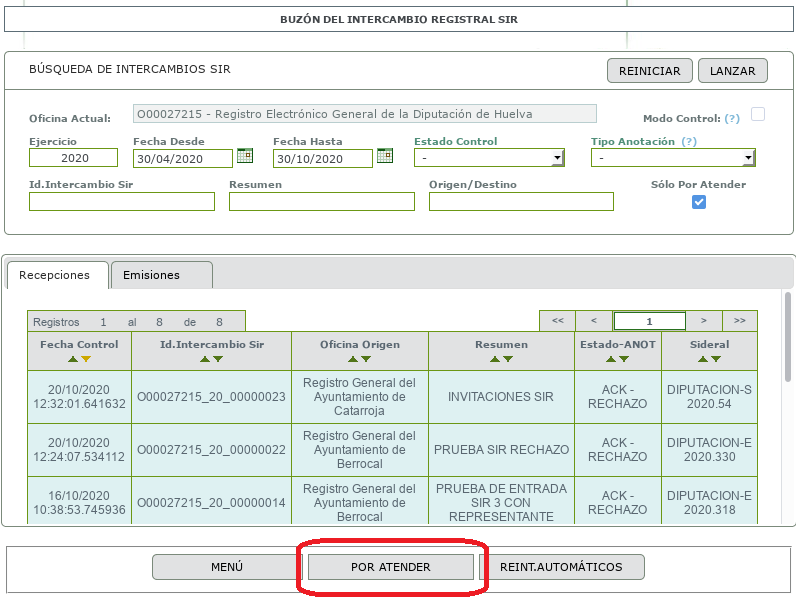Go to previous results page

593,321
